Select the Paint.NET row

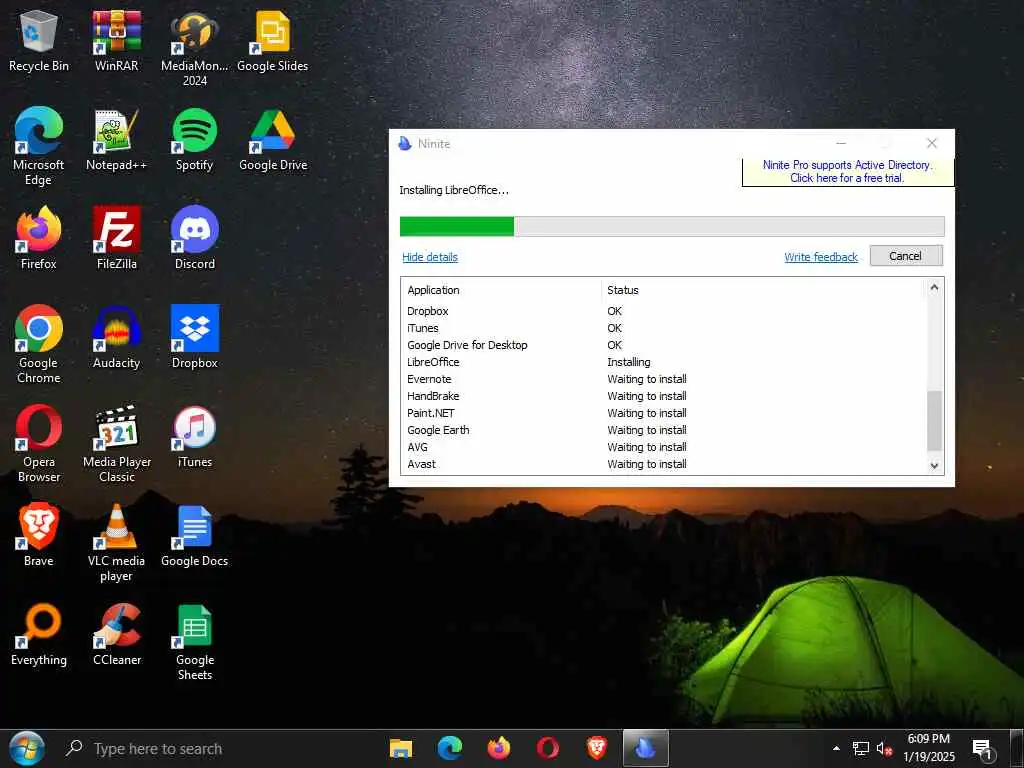(664, 413)
